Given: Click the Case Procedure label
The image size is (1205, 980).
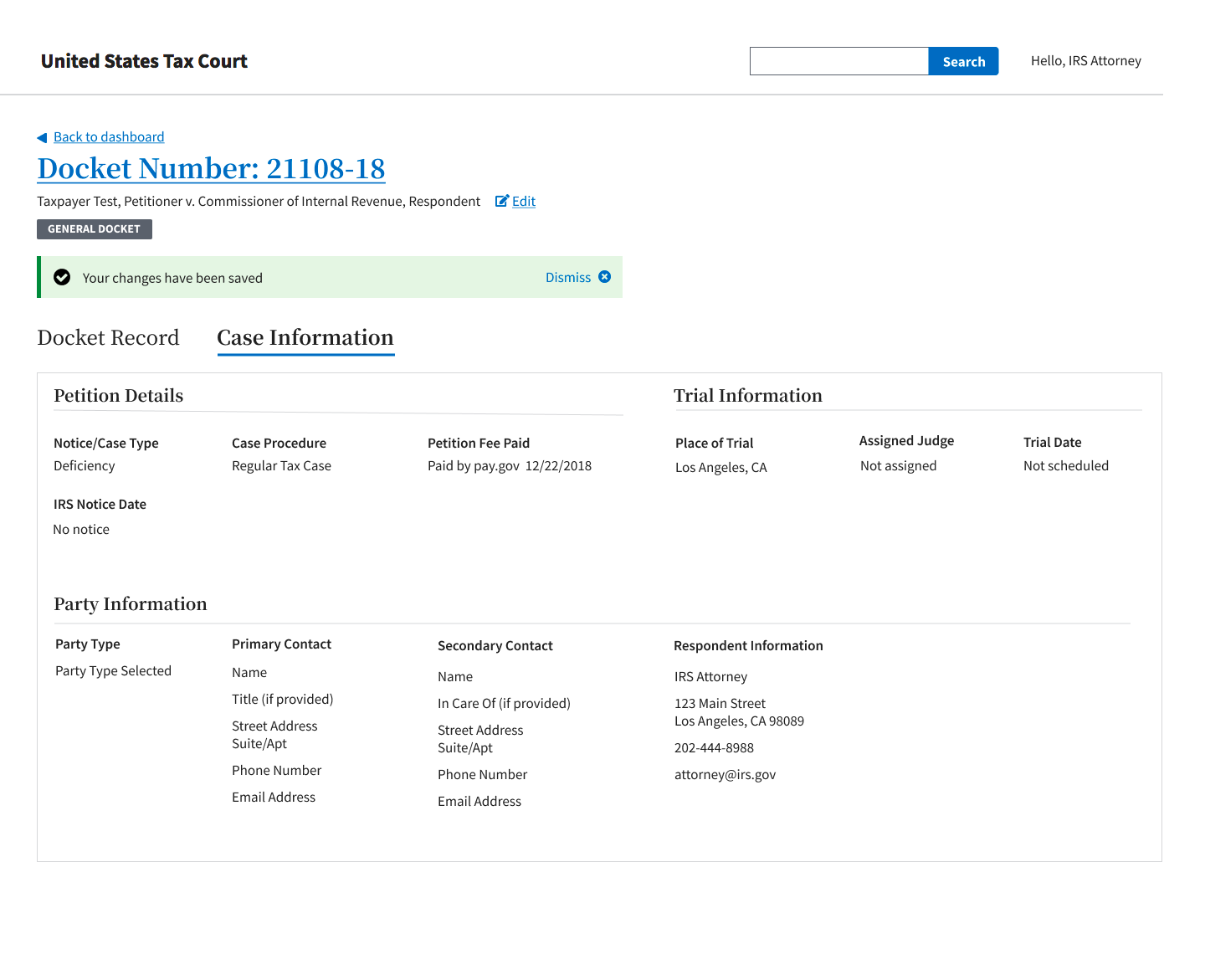Looking at the screenshot, I should [279, 444].
